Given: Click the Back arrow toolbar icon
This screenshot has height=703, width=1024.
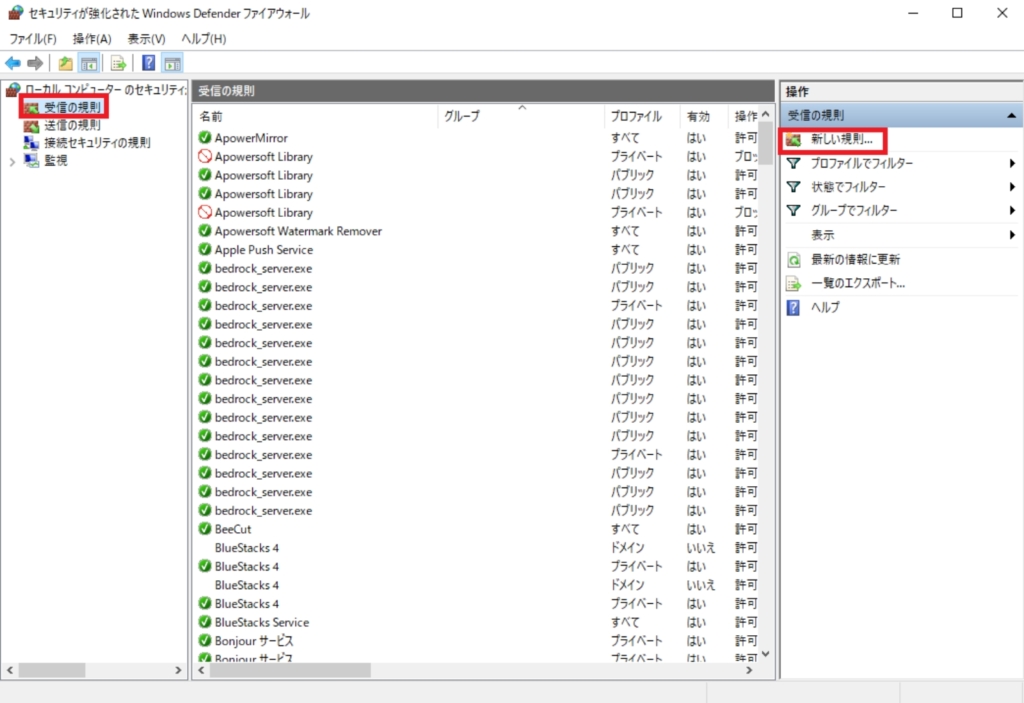Looking at the screenshot, I should click(12, 63).
